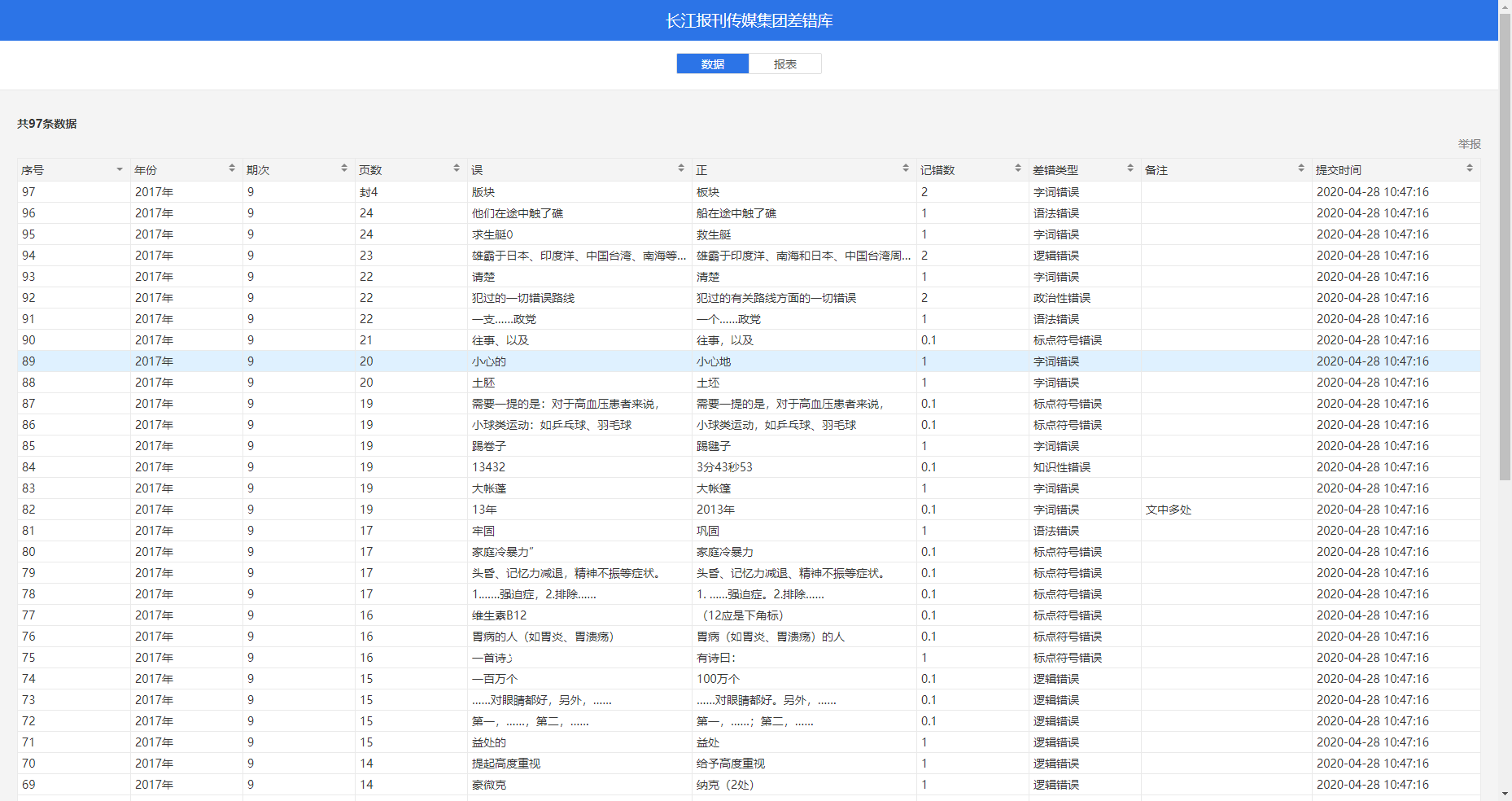1512x801 pixels.
Task: Switch to the 数据 tab
Action: (x=712, y=63)
